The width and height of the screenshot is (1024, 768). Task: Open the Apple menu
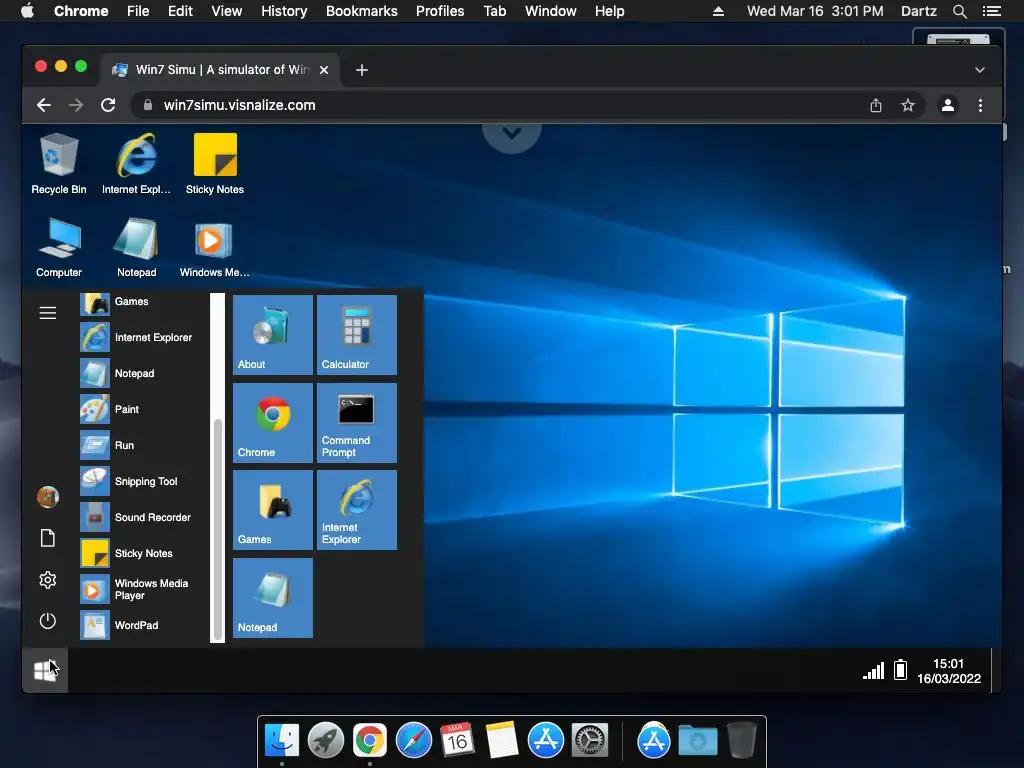[27, 11]
